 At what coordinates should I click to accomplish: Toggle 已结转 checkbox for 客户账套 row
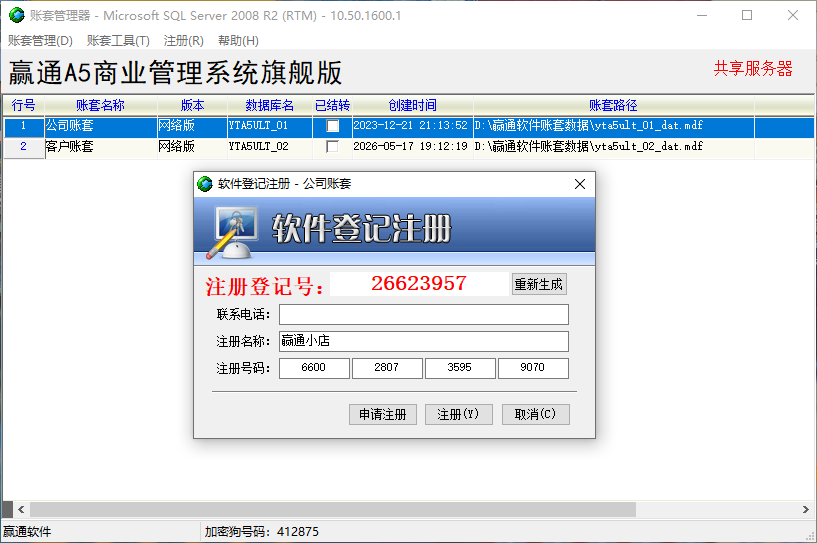click(332, 146)
